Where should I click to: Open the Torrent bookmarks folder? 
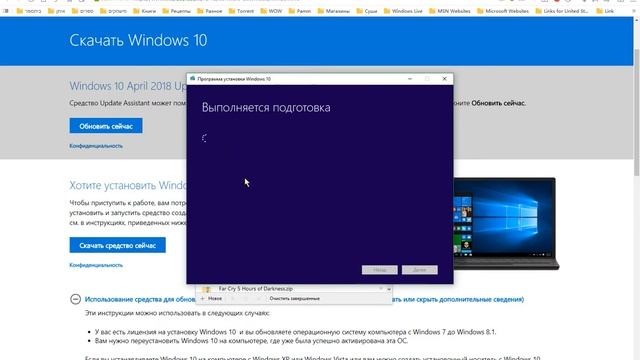241,11
